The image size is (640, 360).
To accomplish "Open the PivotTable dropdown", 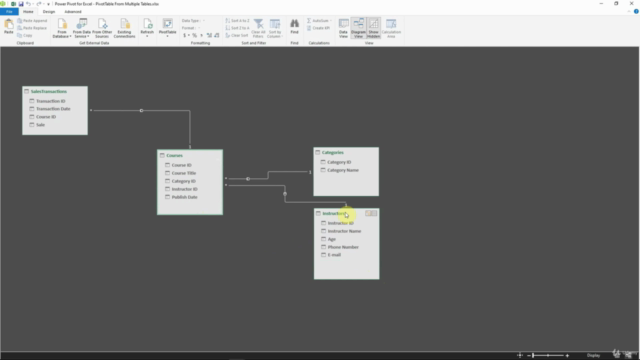I will pyautogui.click(x=167, y=28).
